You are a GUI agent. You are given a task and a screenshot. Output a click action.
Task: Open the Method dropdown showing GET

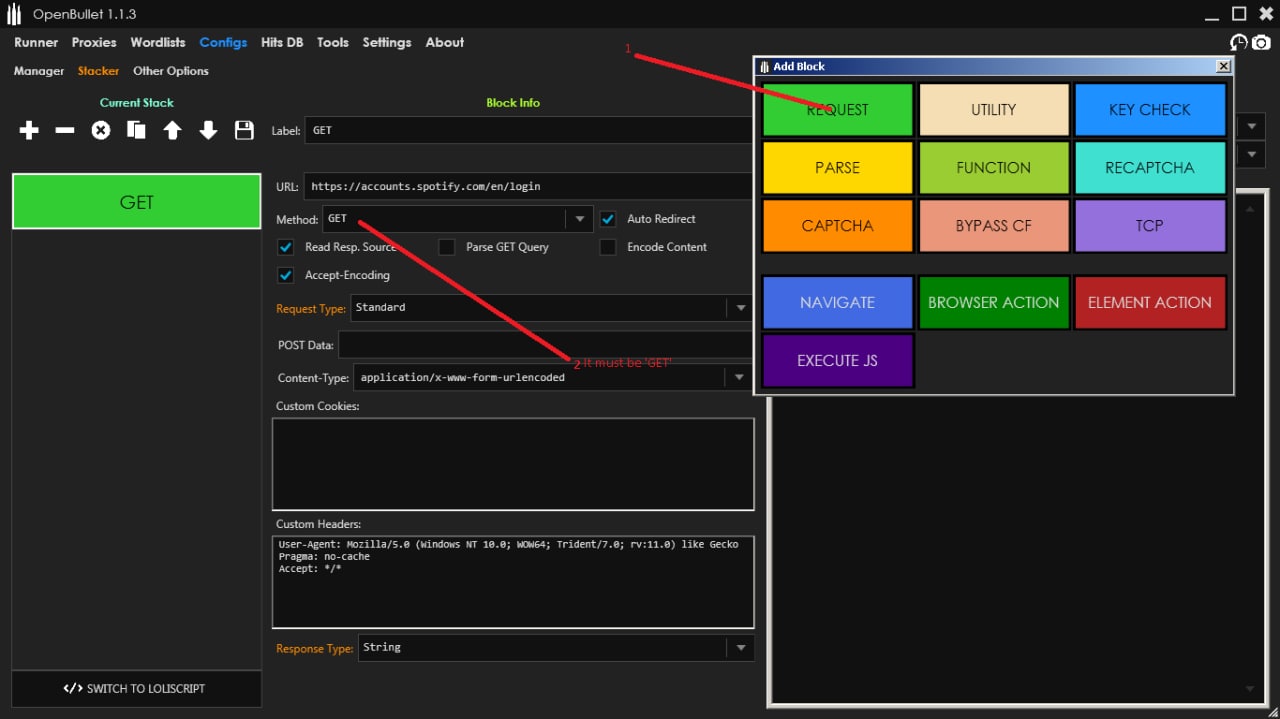pos(458,219)
